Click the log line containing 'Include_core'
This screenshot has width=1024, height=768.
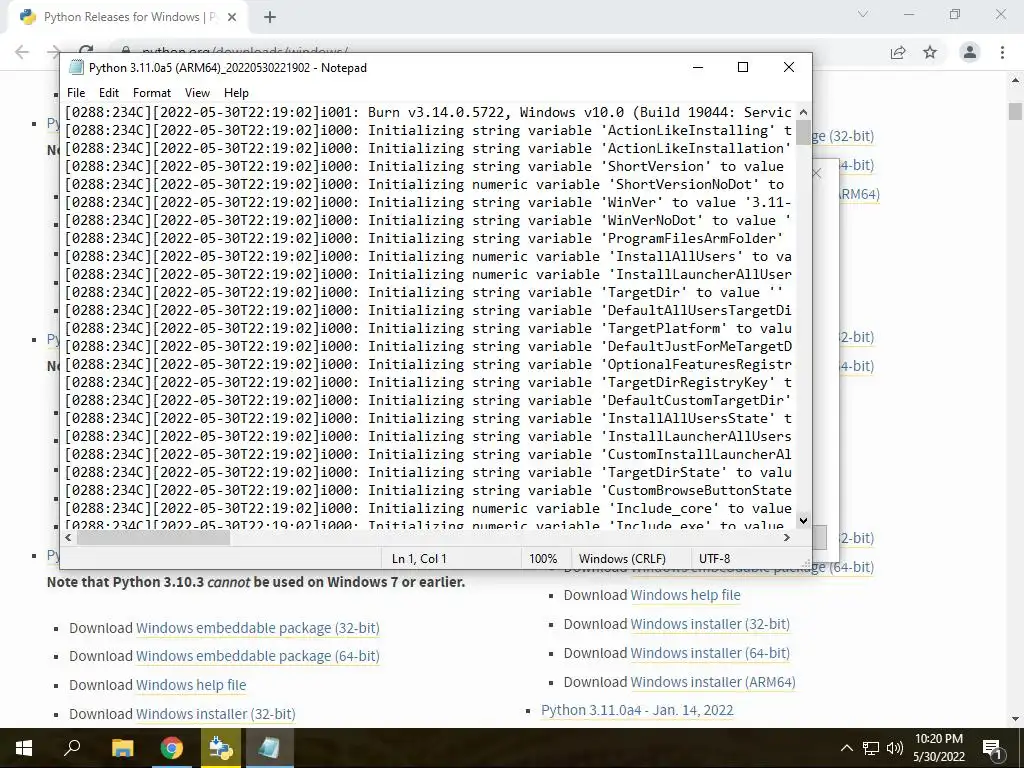(x=428, y=508)
